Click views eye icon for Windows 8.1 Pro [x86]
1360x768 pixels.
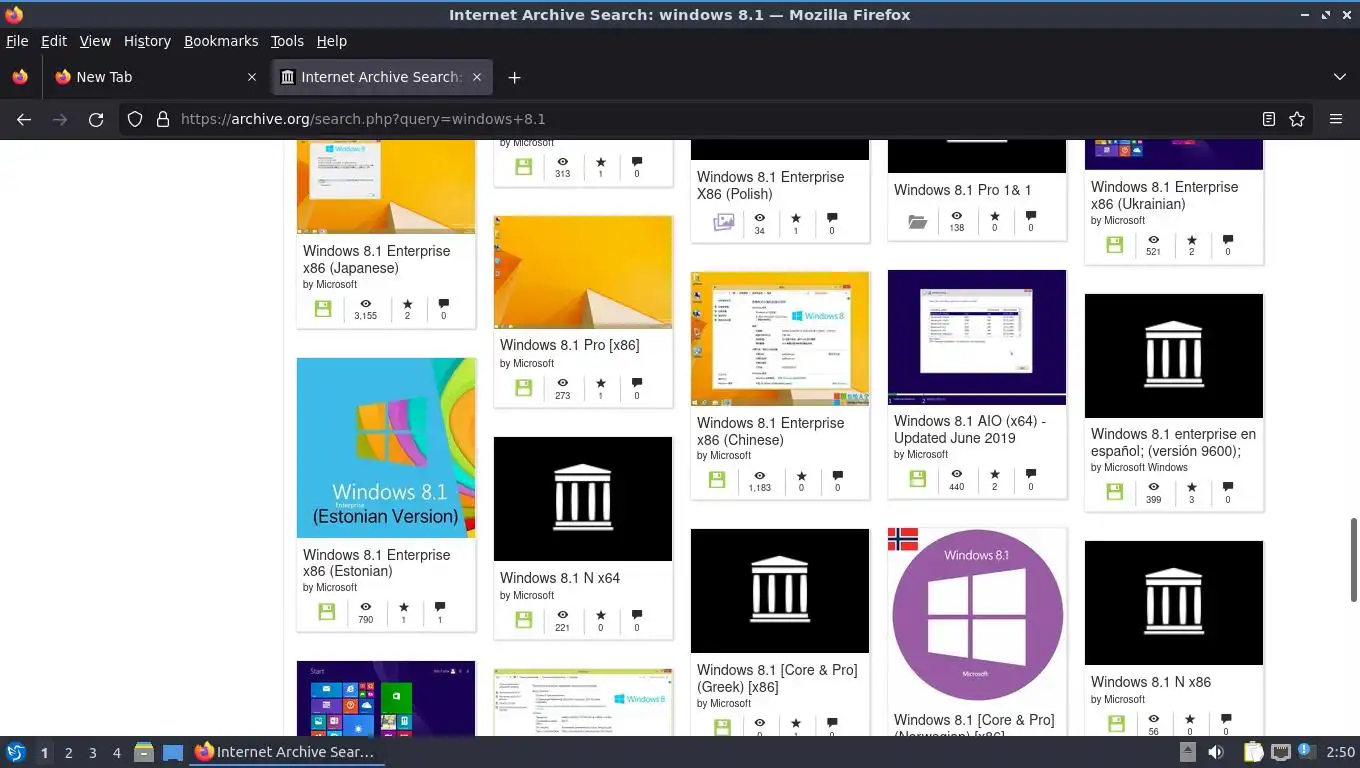click(563, 383)
